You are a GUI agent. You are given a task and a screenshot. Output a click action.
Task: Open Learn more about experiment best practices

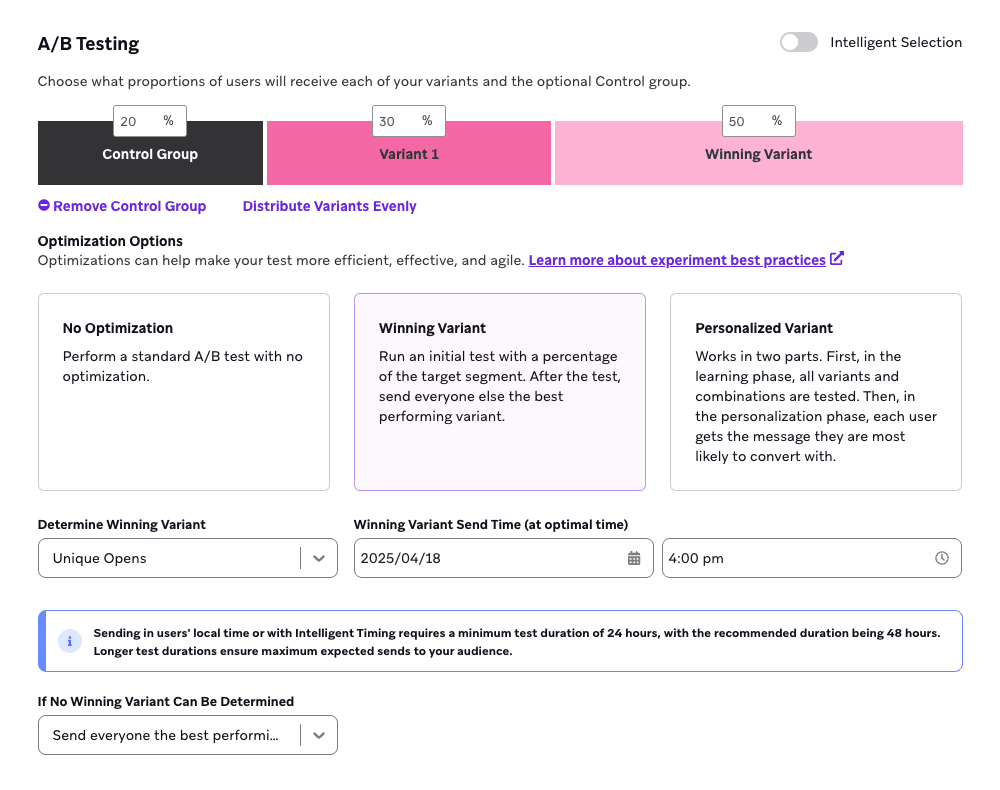677,260
